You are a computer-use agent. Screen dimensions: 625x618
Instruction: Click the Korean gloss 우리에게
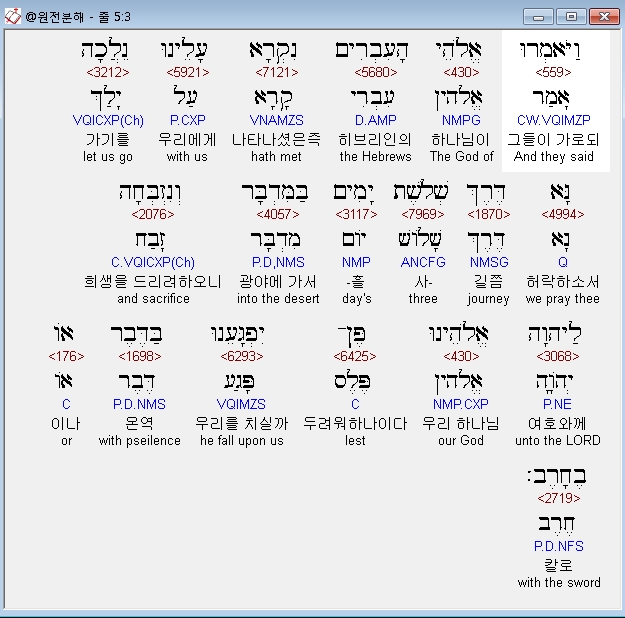pos(187,140)
